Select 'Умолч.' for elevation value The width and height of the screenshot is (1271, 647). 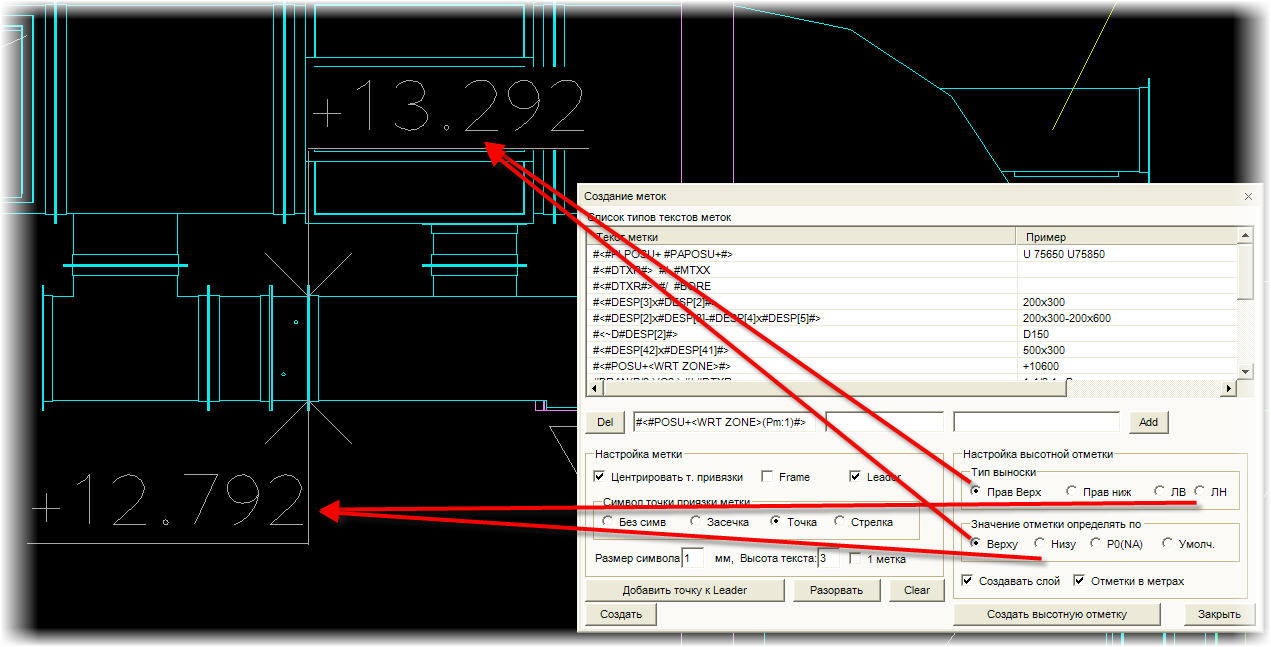pos(1167,543)
